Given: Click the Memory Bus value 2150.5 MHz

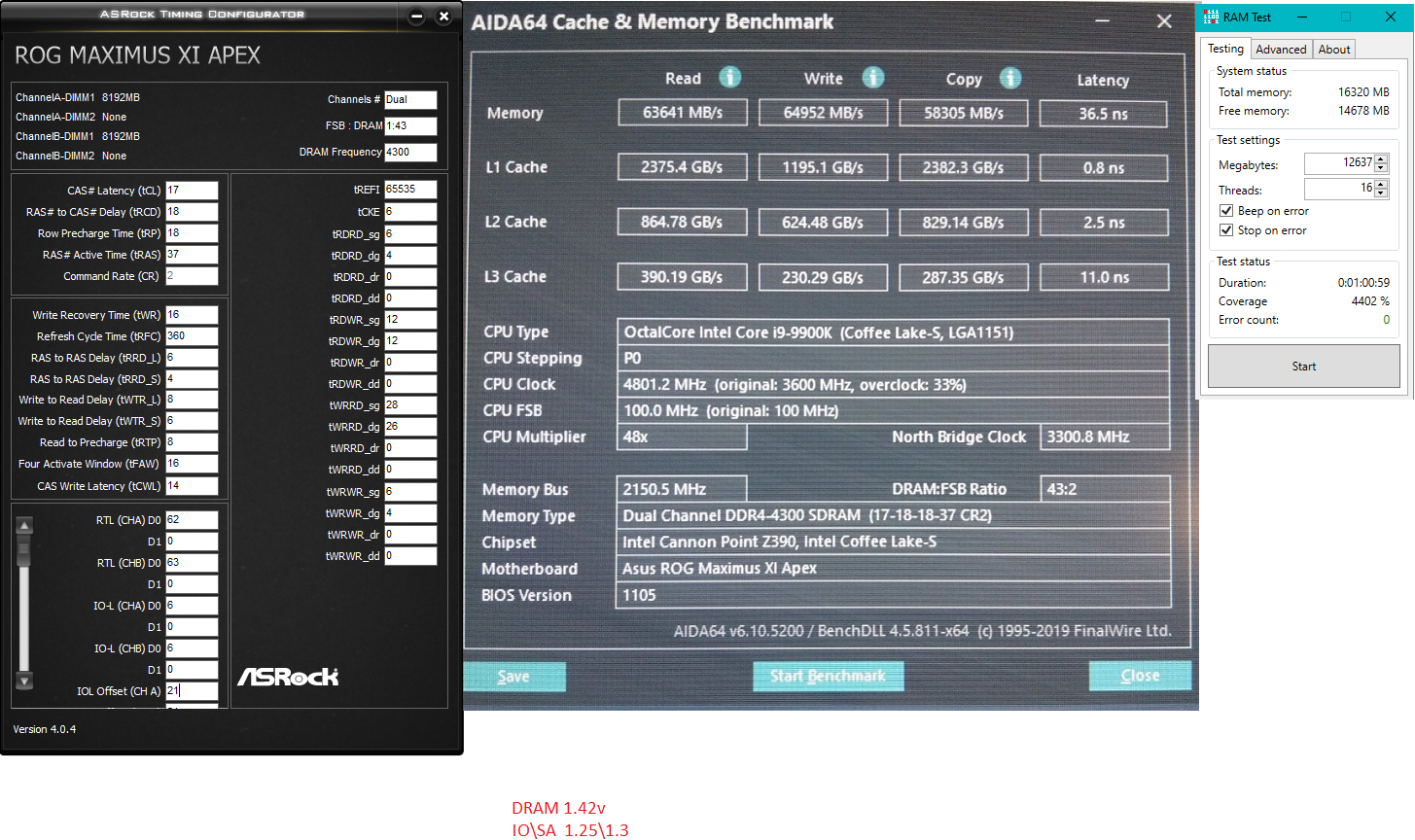Looking at the screenshot, I should pyautogui.click(x=683, y=489).
